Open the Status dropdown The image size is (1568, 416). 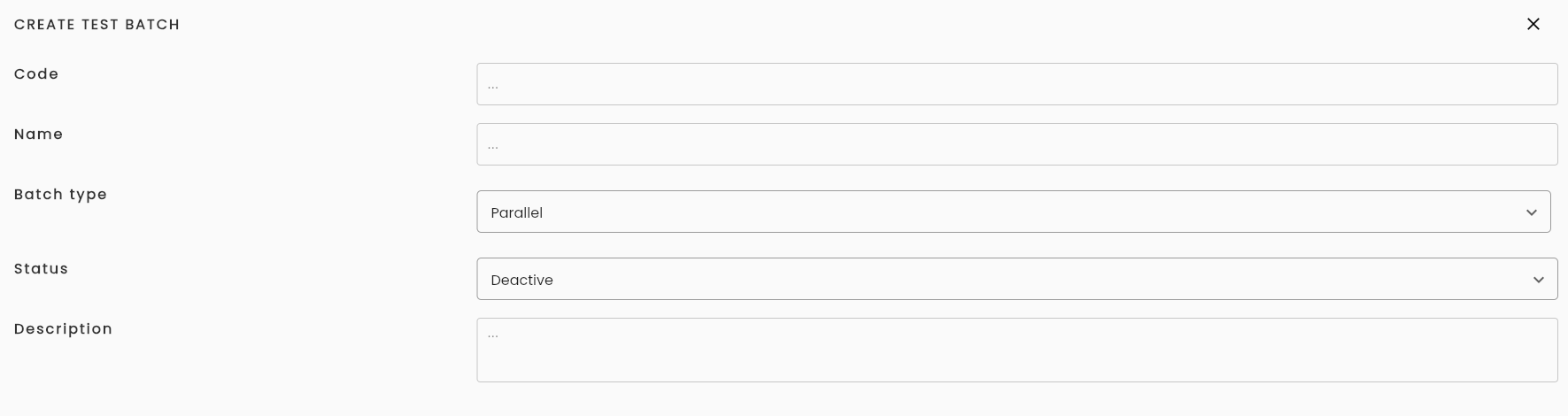(1016, 279)
